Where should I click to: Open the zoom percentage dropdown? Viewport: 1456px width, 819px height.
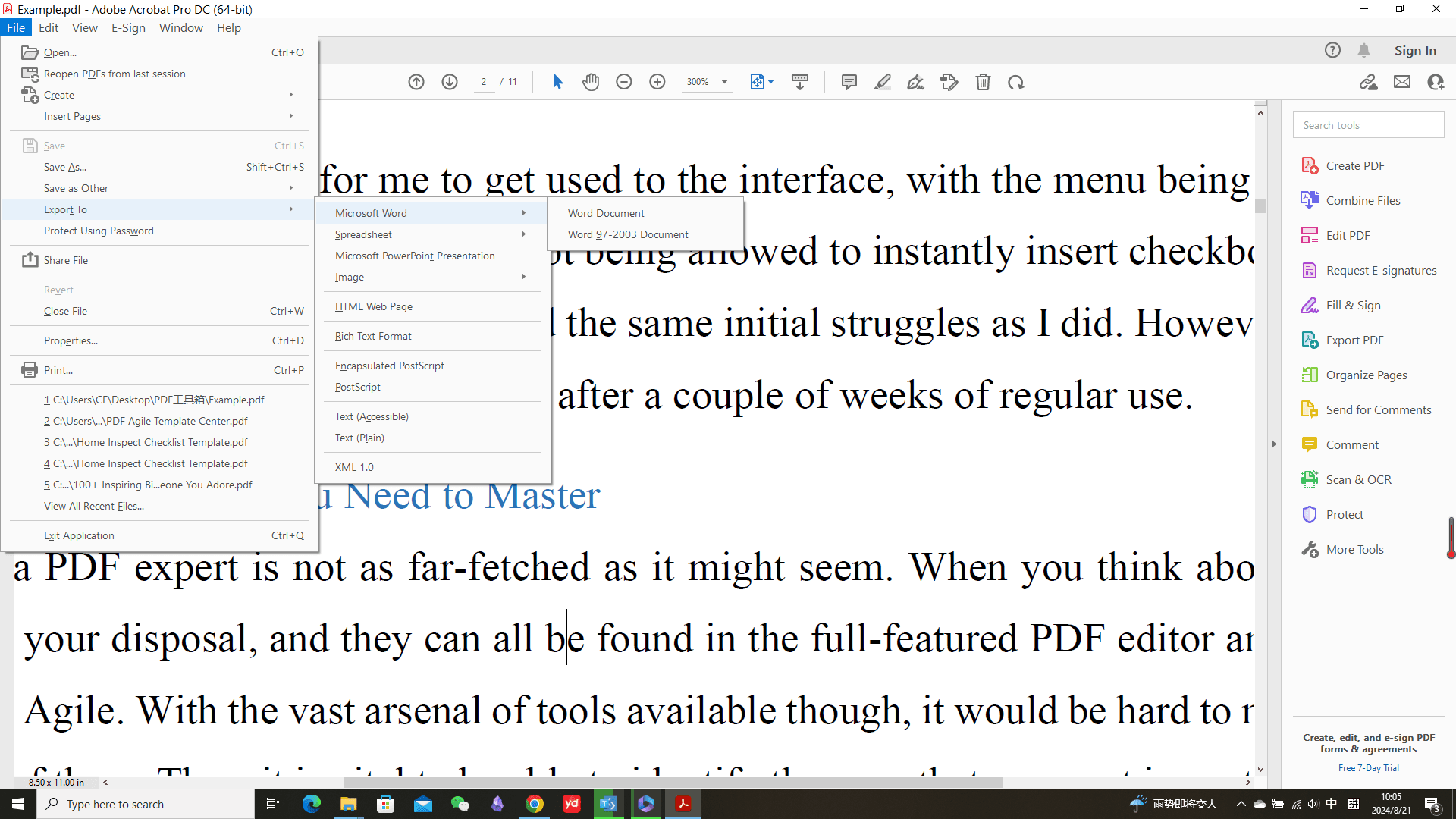coord(723,81)
